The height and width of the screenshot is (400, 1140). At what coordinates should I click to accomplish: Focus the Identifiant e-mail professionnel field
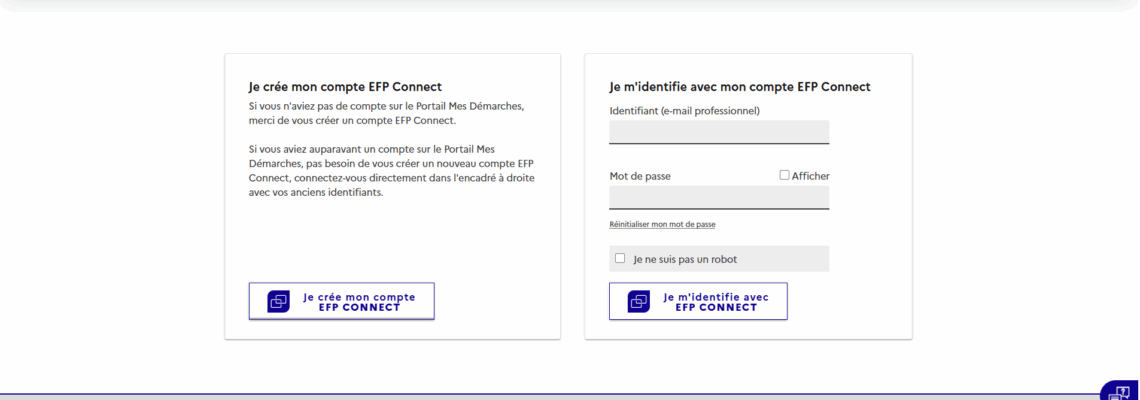[x=719, y=132]
